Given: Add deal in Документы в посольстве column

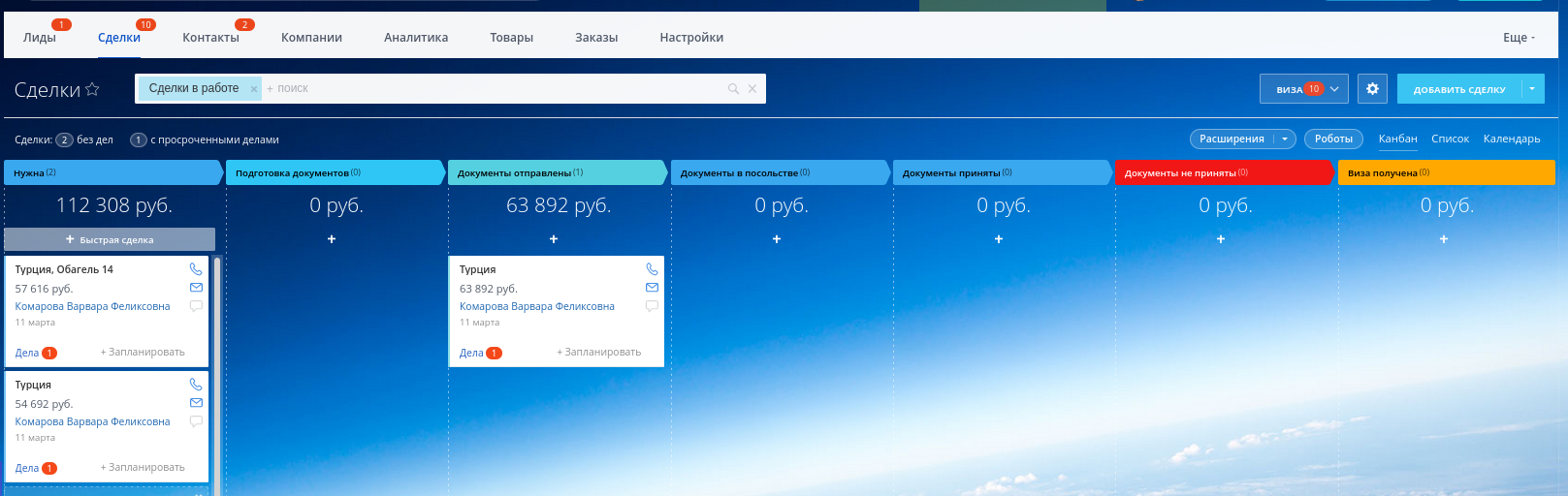Looking at the screenshot, I should pos(777,239).
